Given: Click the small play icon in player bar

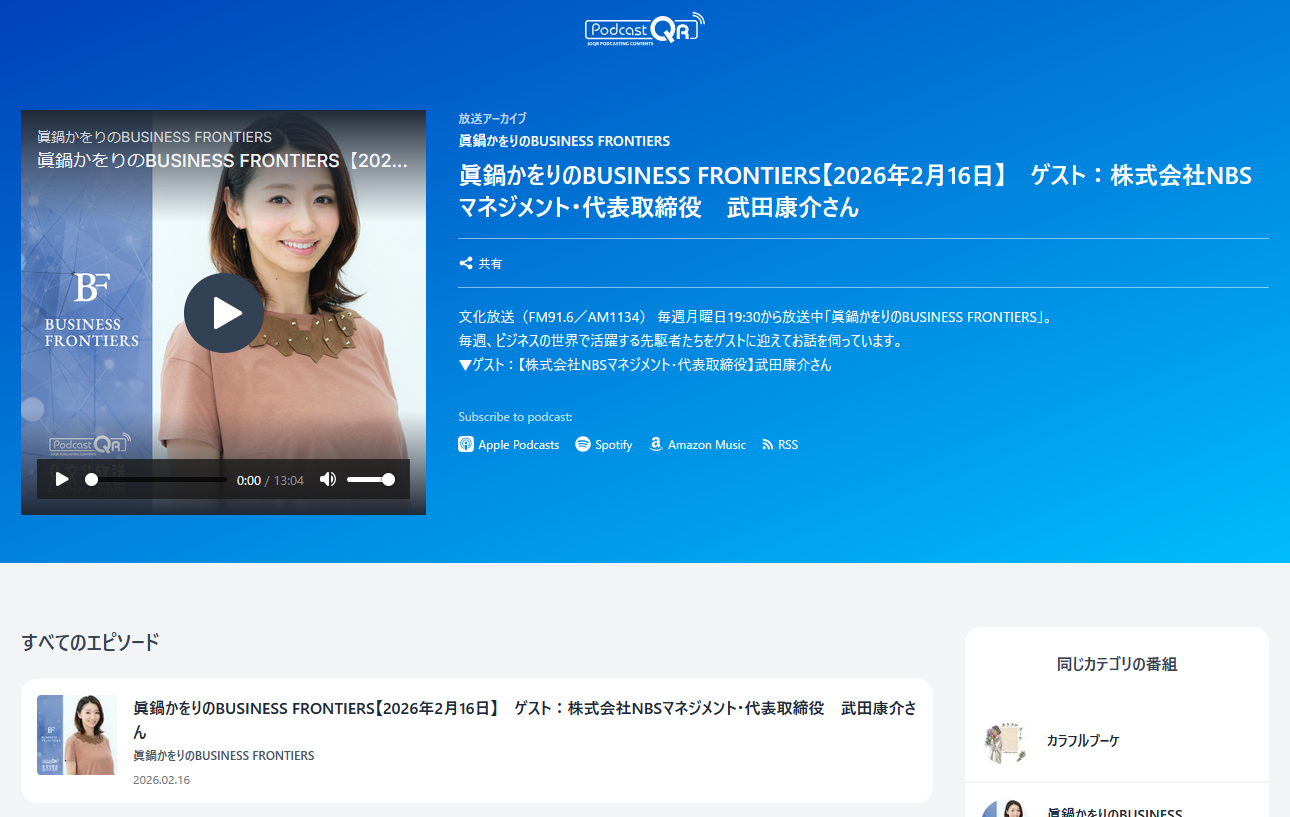Looking at the screenshot, I should point(62,479).
